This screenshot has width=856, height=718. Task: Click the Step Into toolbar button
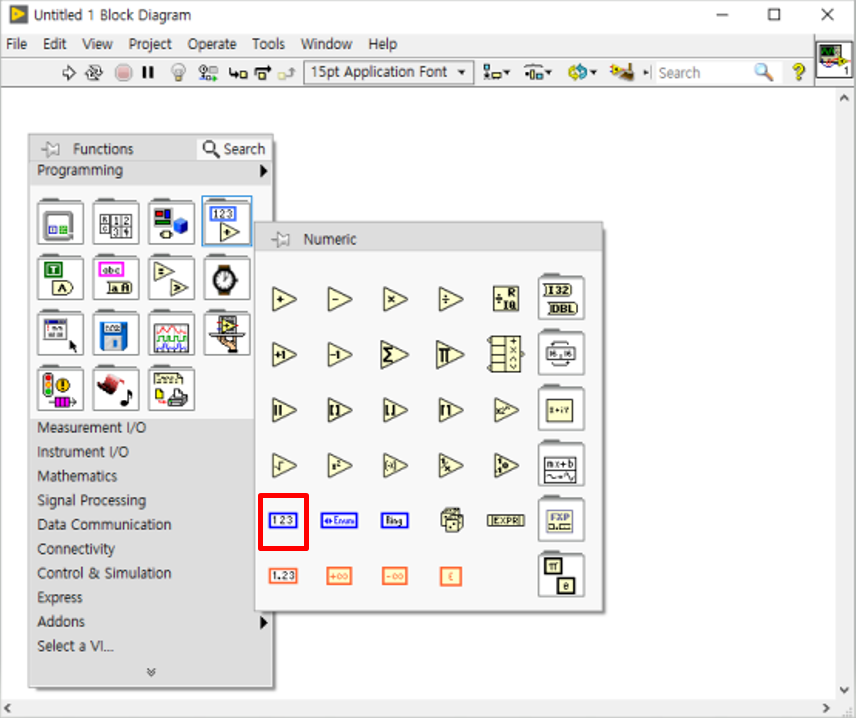[x=237, y=73]
